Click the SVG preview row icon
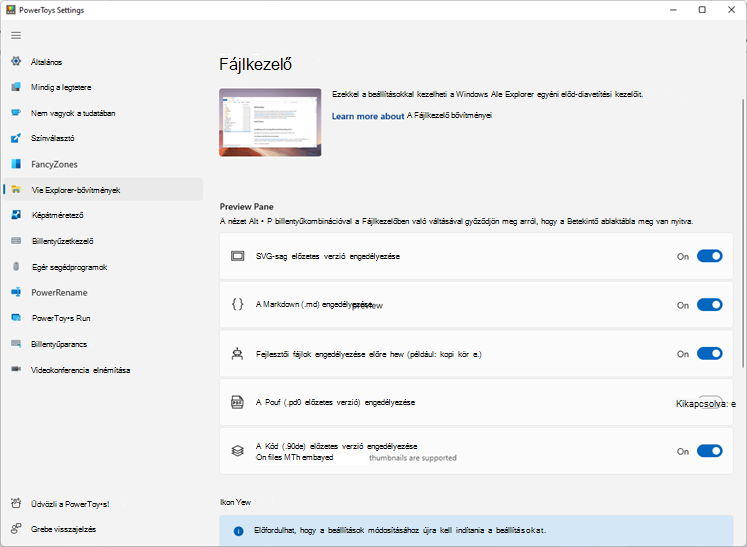The width and height of the screenshot is (747, 547). [237, 256]
